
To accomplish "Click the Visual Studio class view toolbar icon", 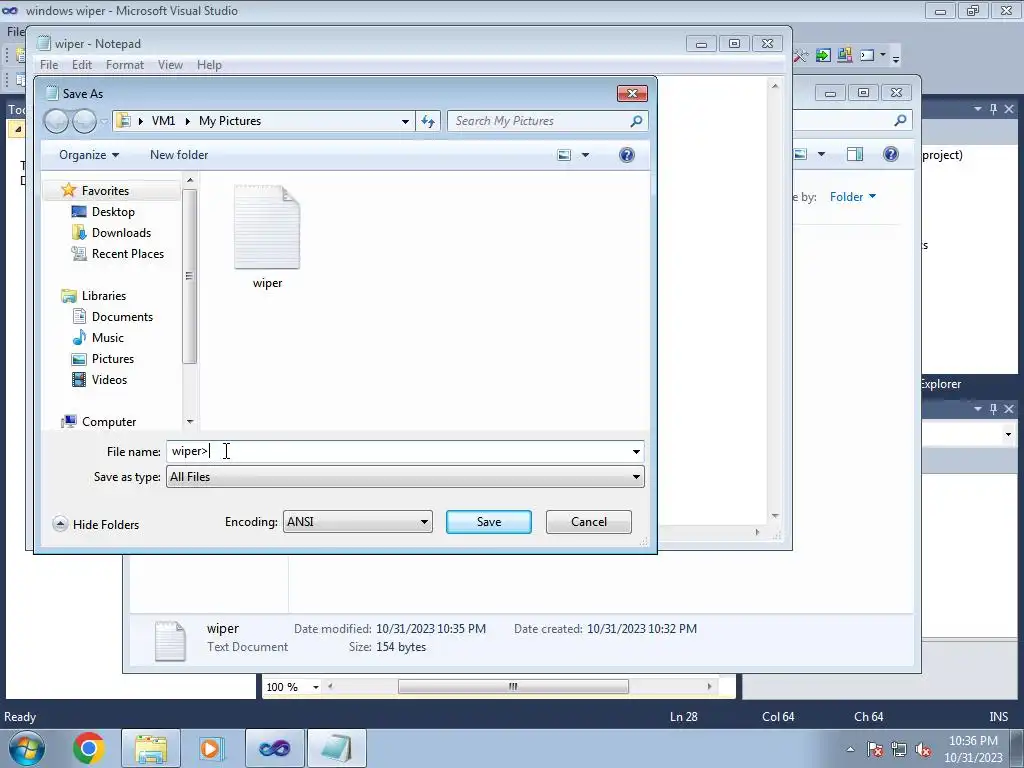I will 844,56.
